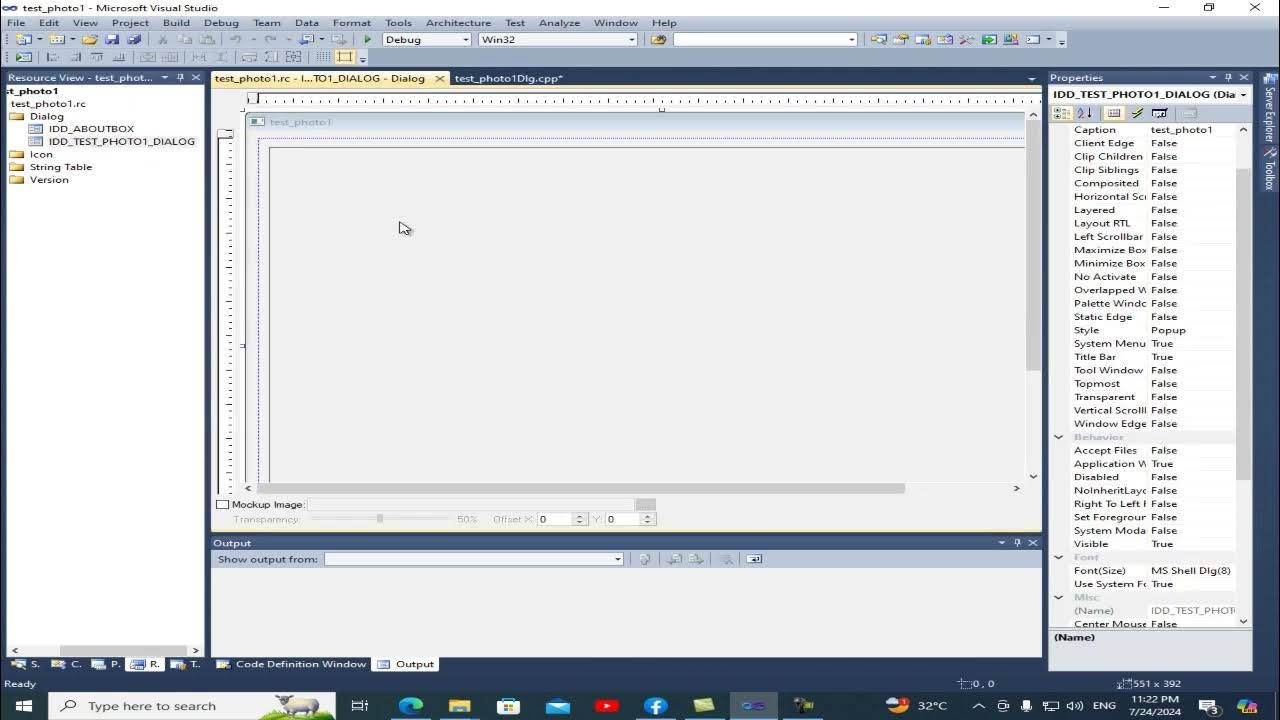Image resolution: width=1280 pixels, height=720 pixels.
Task: Select the Version folder in Resource View
Action: coord(49,180)
